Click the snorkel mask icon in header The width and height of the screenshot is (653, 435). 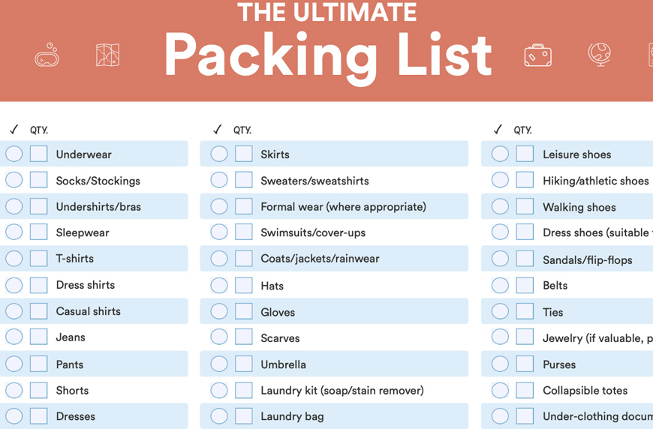47,55
